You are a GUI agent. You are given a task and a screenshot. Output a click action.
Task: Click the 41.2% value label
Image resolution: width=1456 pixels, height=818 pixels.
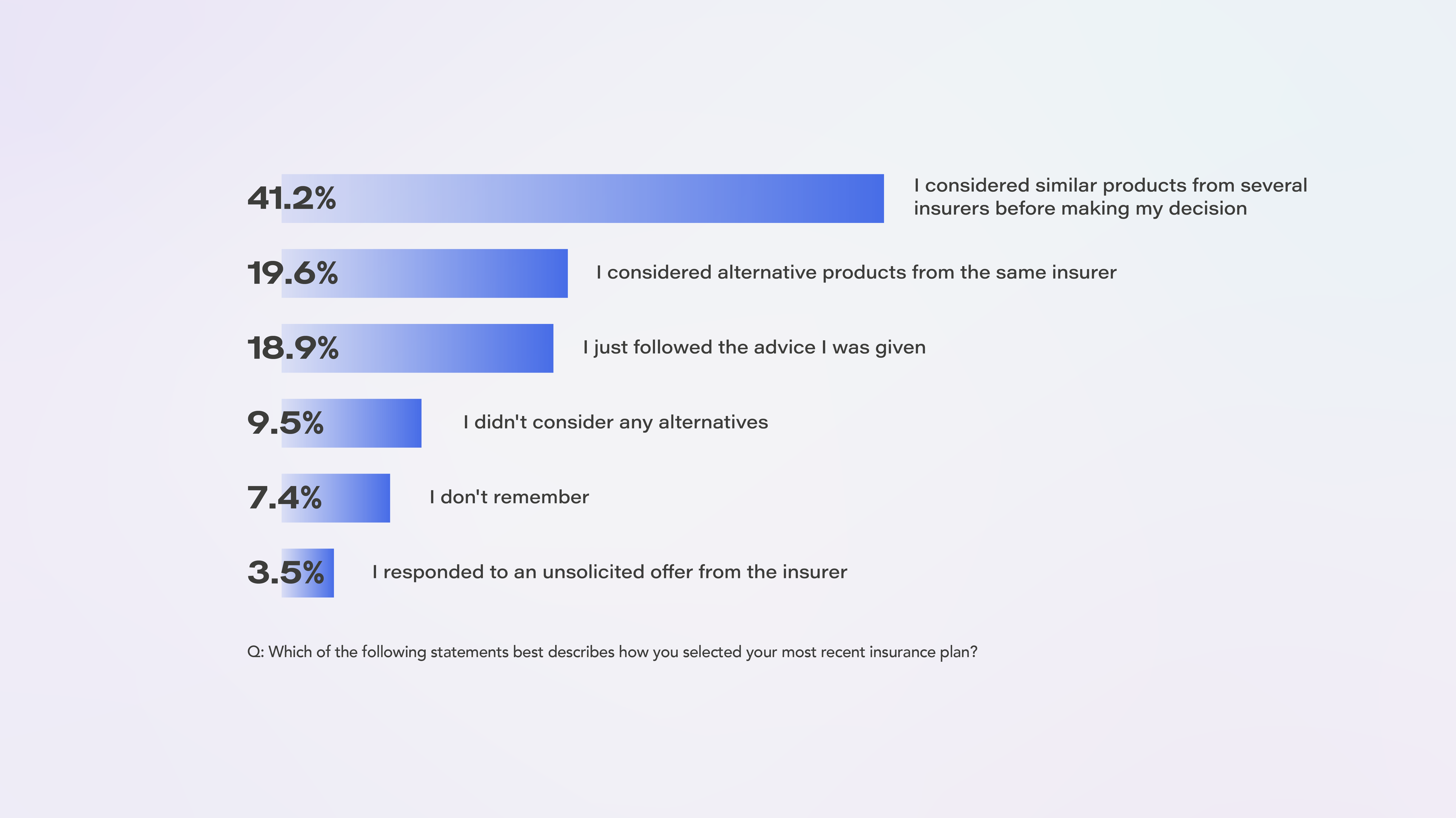(x=292, y=198)
